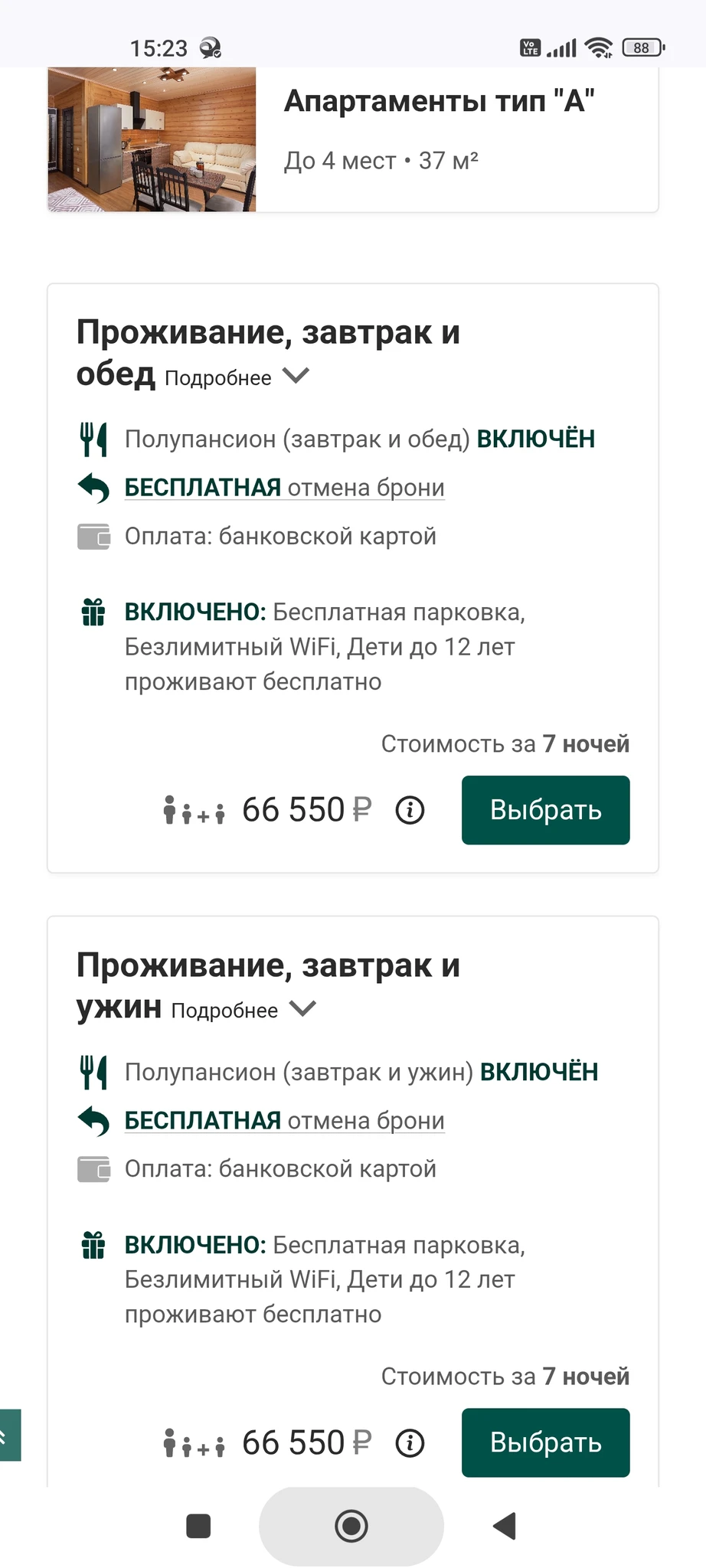706x1568 pixels.
Task: Tap gift icon in breakfast-and-lunch offer
Action: tap(93, 612)
